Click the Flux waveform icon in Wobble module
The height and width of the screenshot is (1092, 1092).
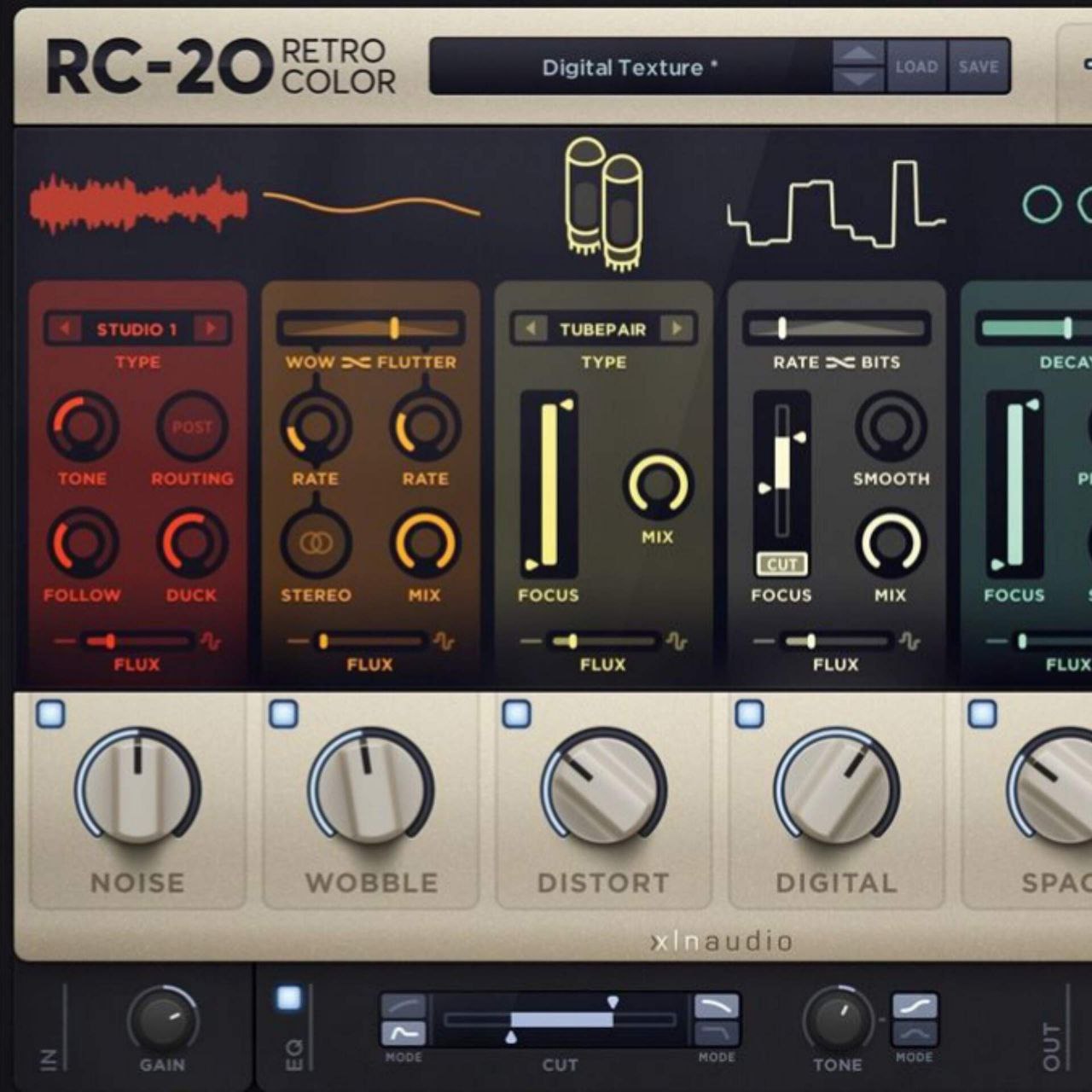tap(443, 641)
